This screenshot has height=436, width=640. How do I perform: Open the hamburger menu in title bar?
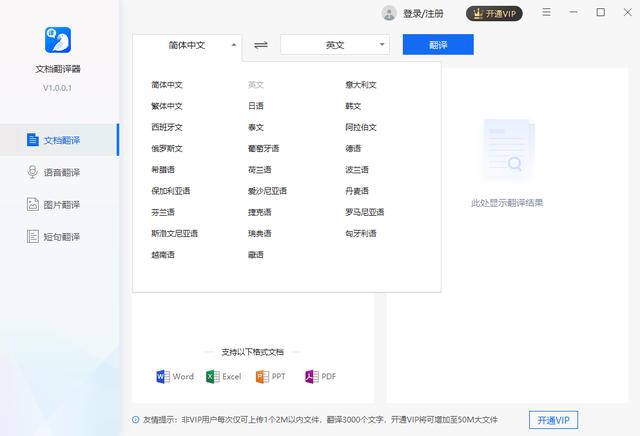[x=546, y=12]
